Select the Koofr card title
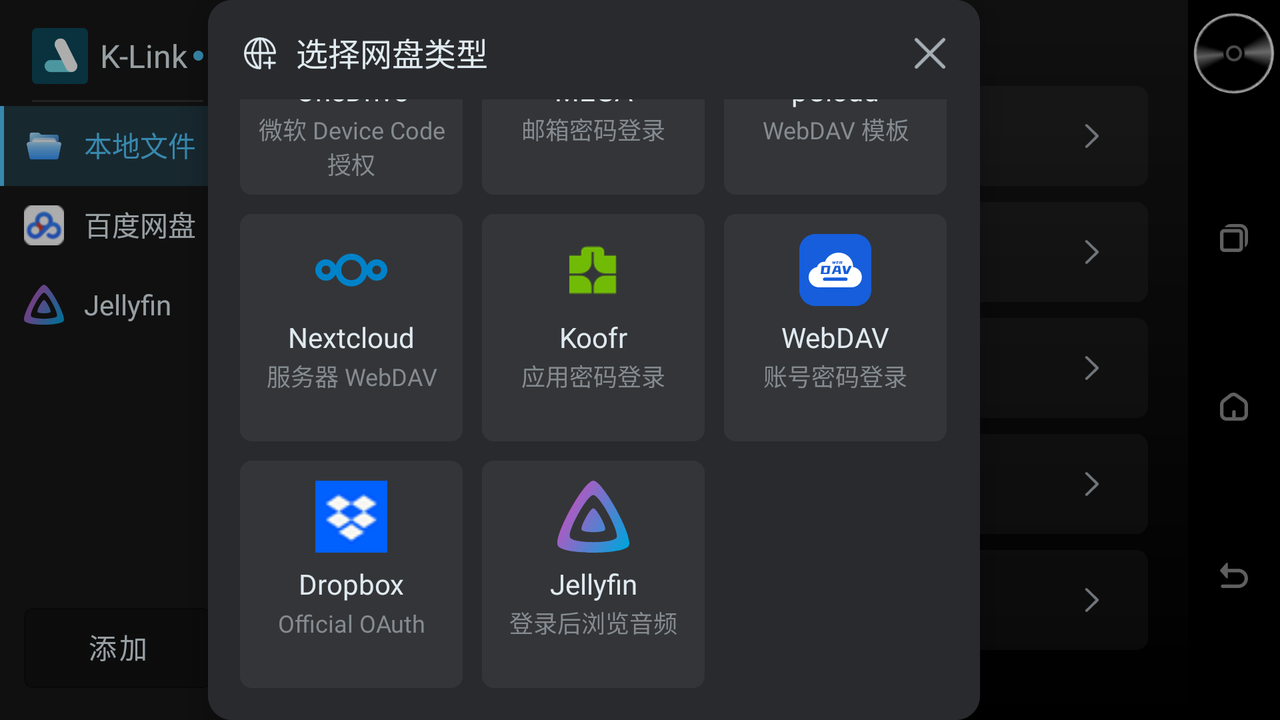Screen dimensions: 1280x720 [x=593, y=338]
